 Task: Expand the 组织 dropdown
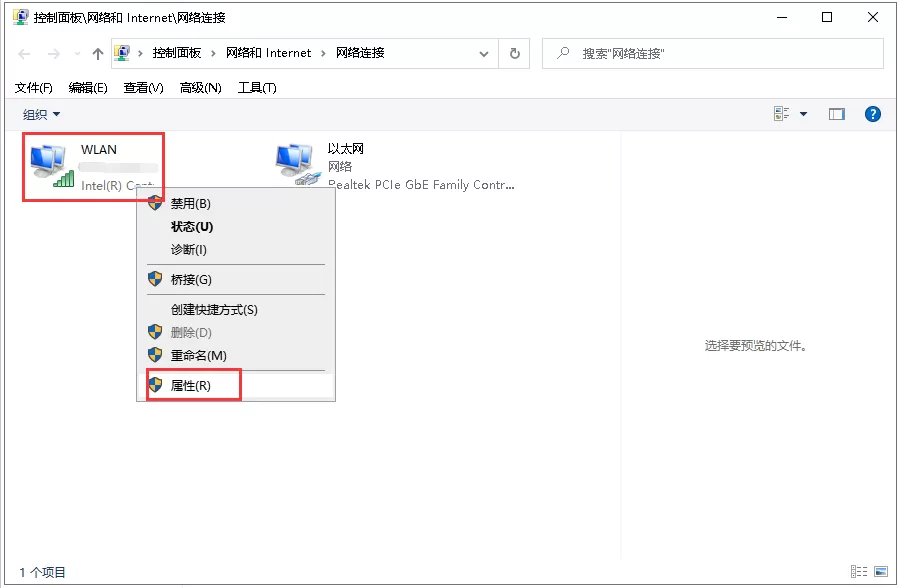point(40,113)
